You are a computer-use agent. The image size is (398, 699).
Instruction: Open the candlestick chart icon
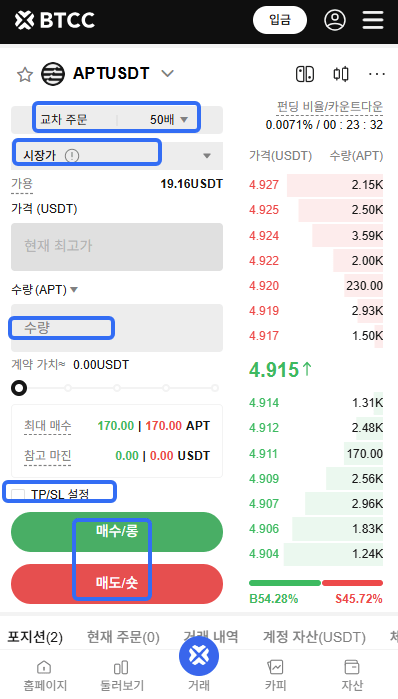[x=341, y=74]
